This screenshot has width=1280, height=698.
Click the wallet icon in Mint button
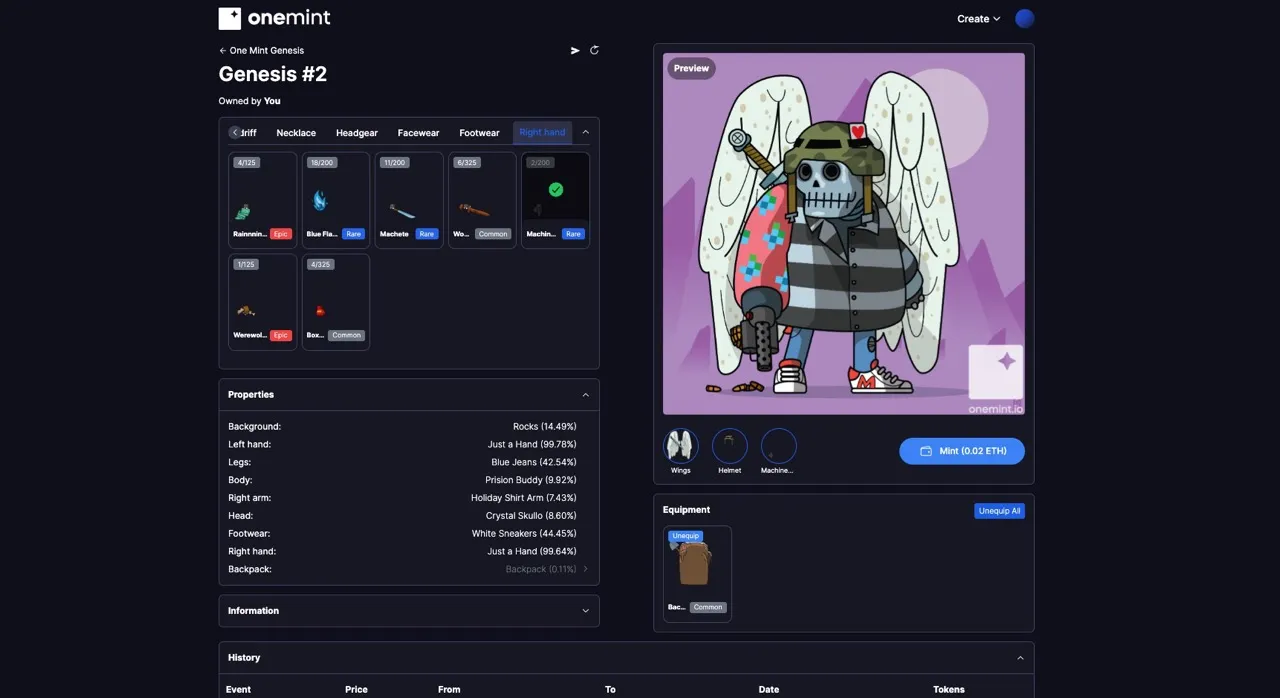(x=926, y=451)
